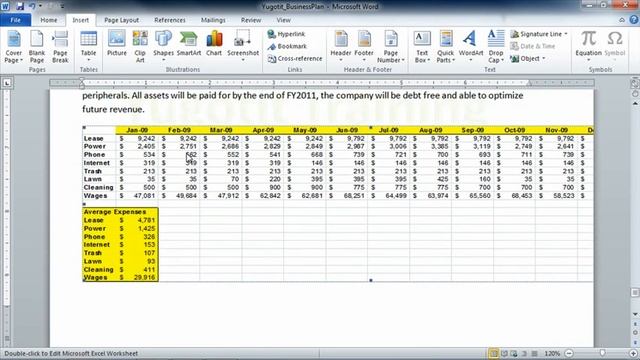Open the Footer gallery
Screen dimensions: 640x360
point(364,47)
